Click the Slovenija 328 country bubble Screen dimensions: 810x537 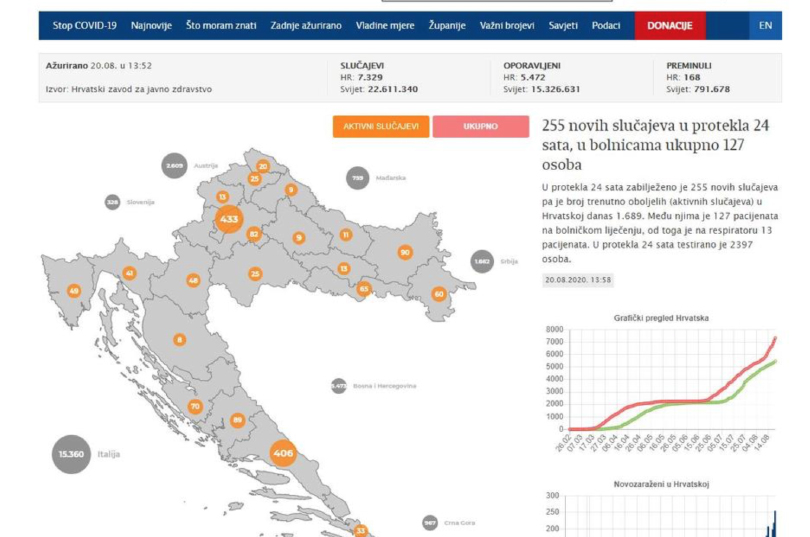point(112,202)
